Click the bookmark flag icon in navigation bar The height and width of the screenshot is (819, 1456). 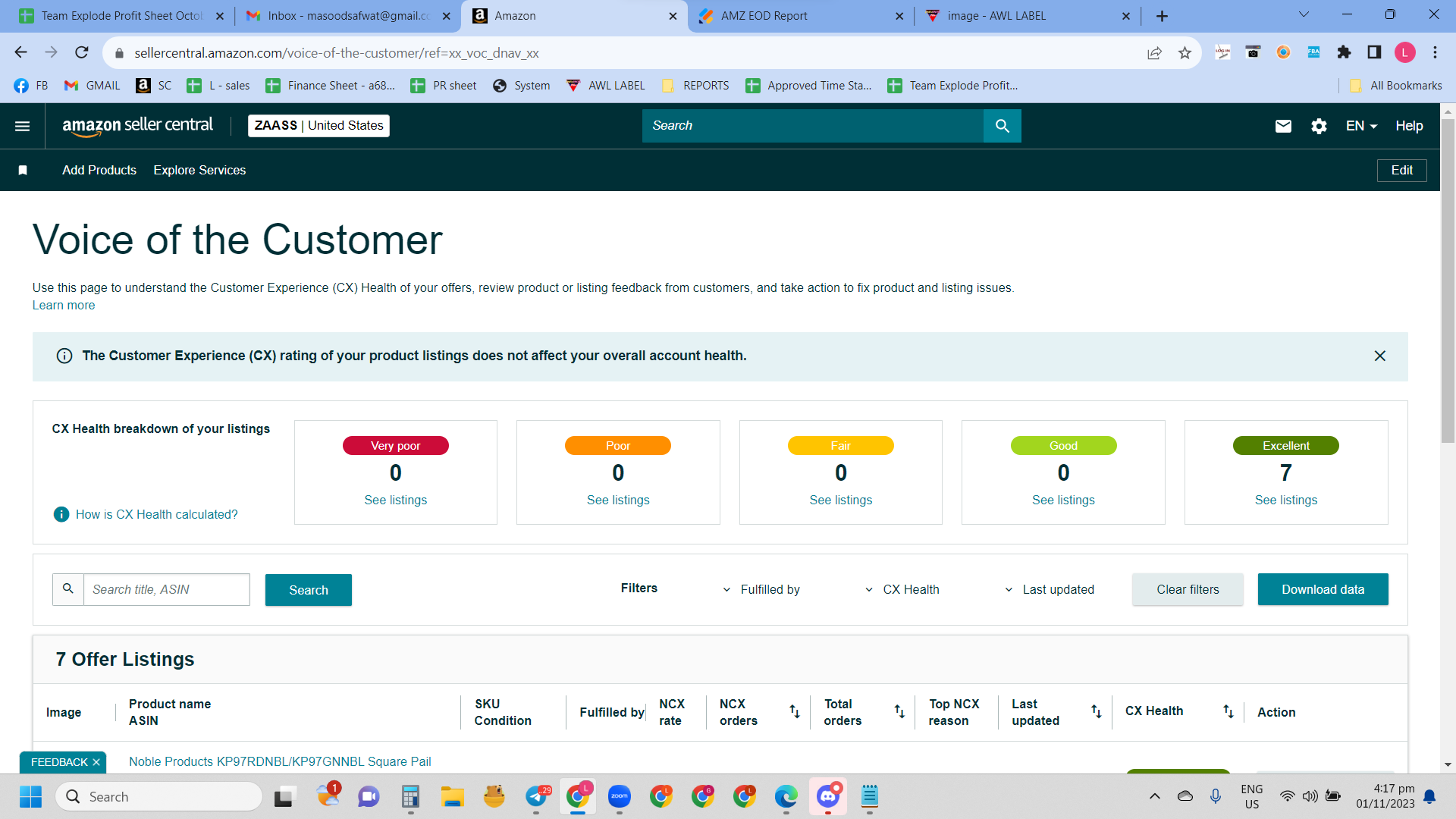pyautogui.click(x=23, y=170)
